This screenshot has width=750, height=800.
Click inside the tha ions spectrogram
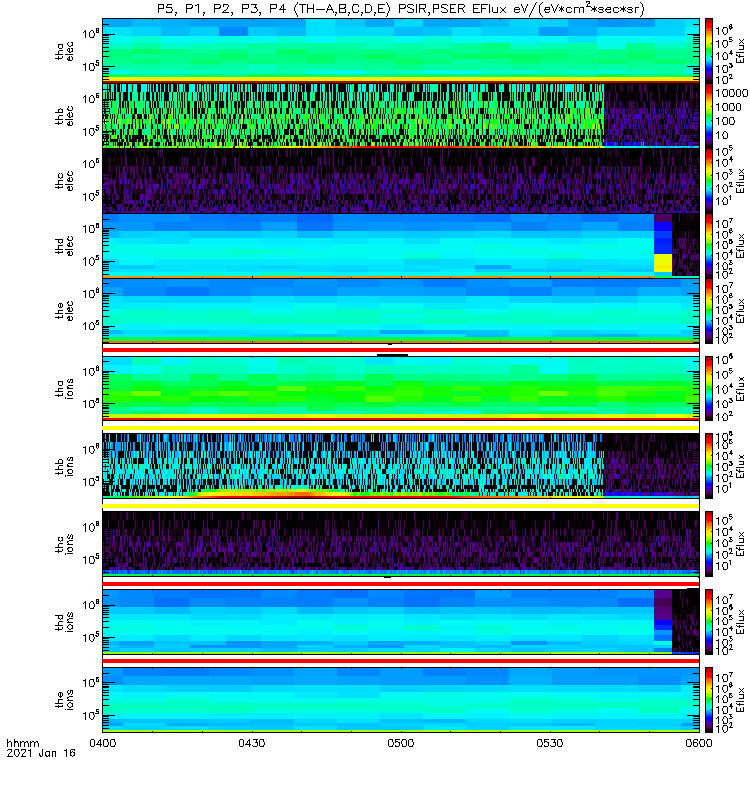[x=401, y=388]
